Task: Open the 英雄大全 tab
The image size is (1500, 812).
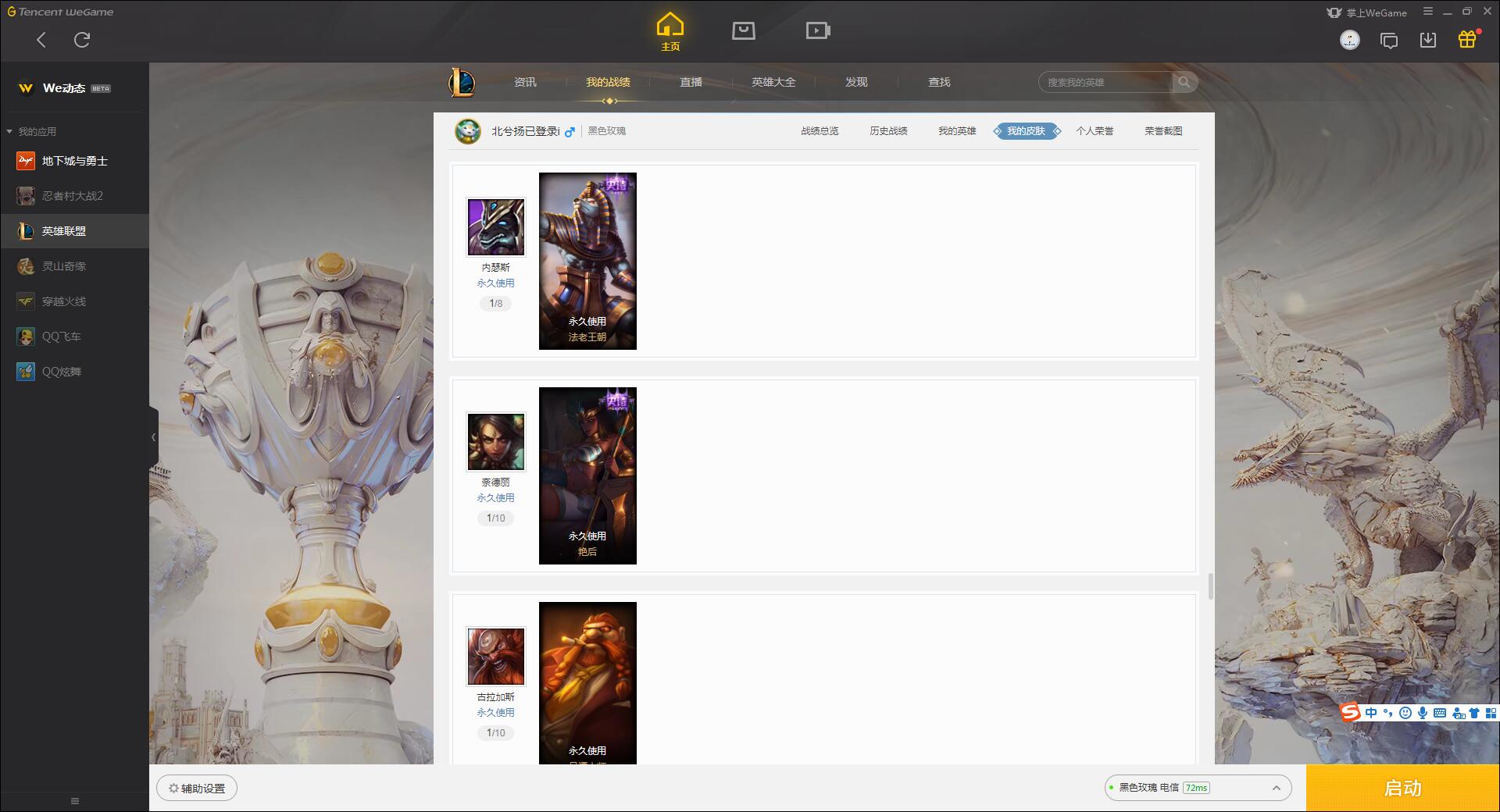Action: [773, 82]
